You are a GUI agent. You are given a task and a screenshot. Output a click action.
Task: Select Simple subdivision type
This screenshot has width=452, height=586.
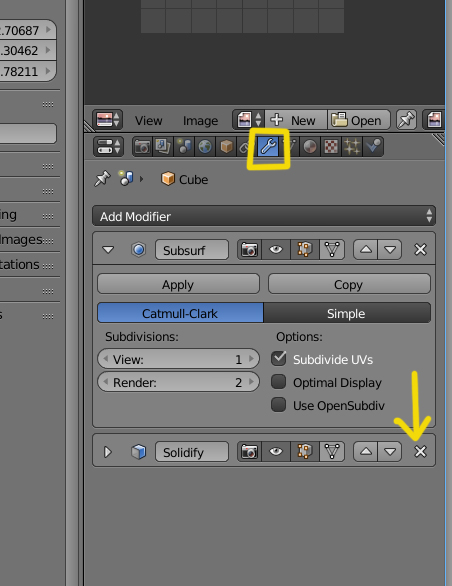[x=347, y=313]
